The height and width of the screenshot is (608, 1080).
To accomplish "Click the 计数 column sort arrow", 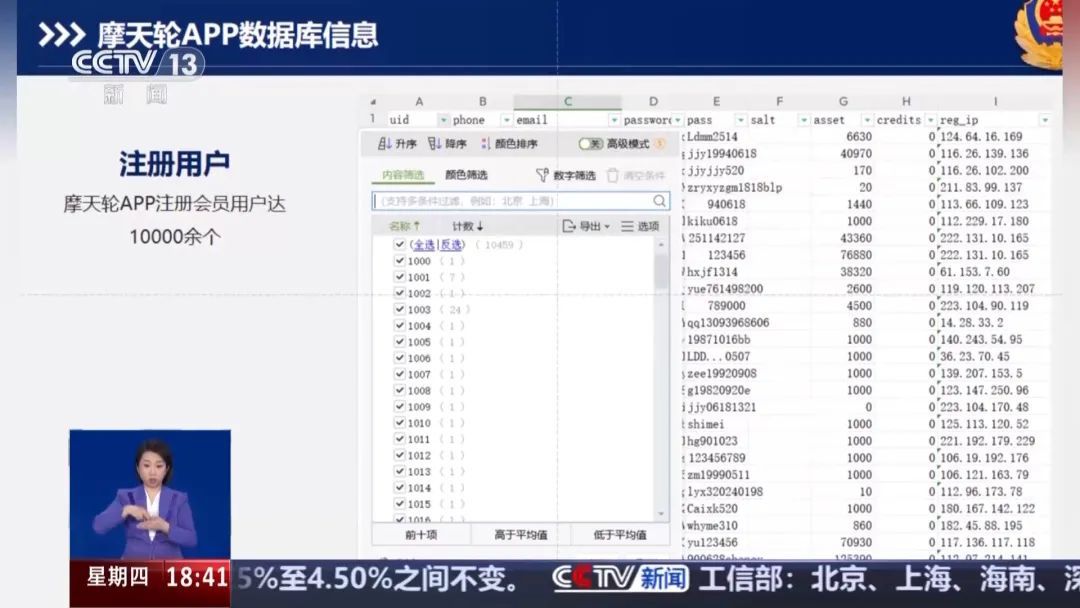I will click(x=480, y=225).
